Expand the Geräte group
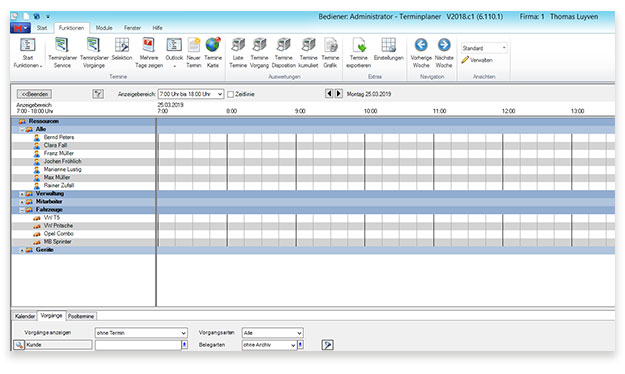 point(22,250)
